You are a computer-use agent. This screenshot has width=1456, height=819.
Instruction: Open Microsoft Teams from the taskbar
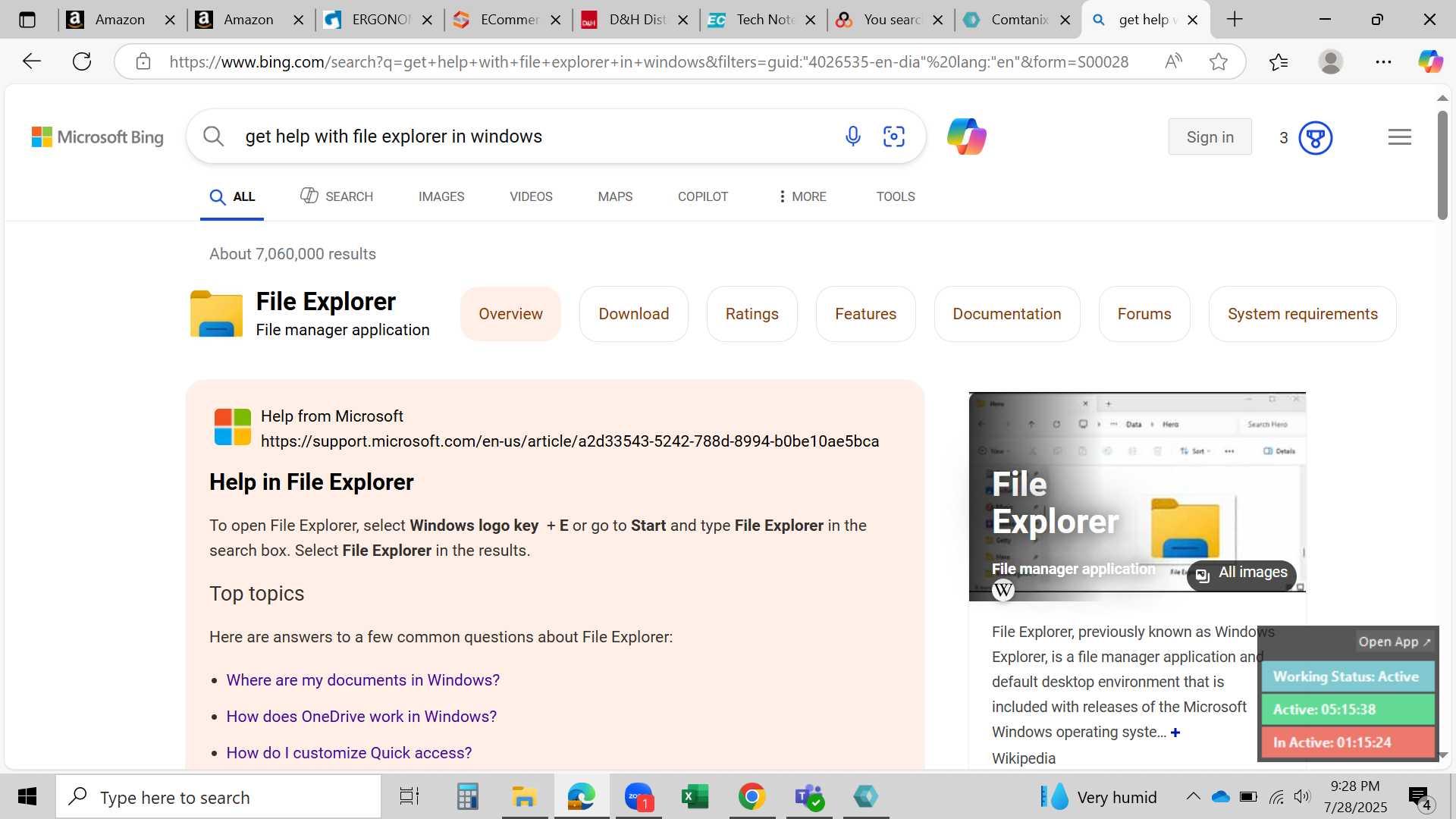tap(809, 797)
